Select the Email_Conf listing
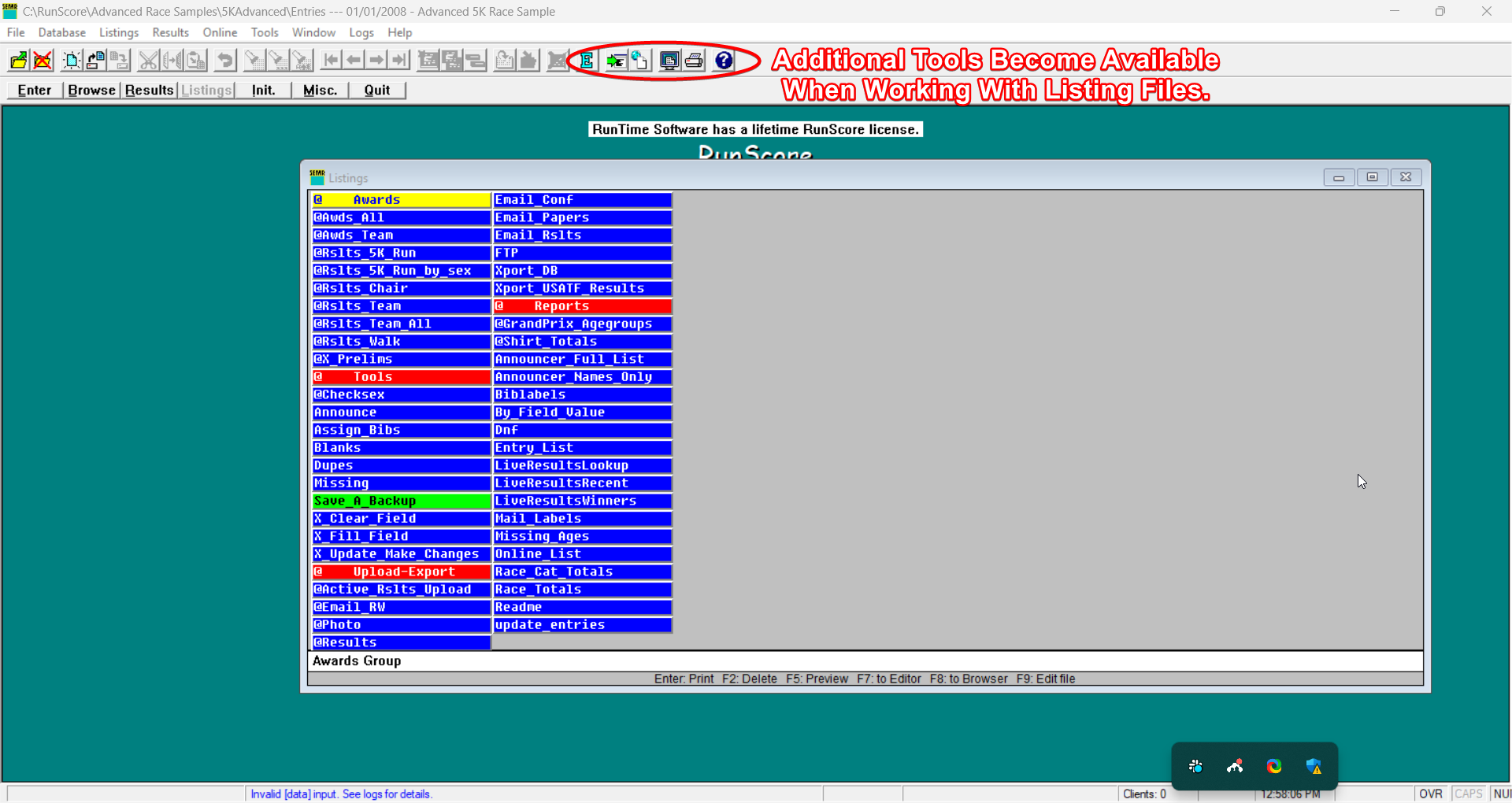Image resolution: width=1512 pixels, height=803 pixels. pyautogui.click(x=583, y=200)
